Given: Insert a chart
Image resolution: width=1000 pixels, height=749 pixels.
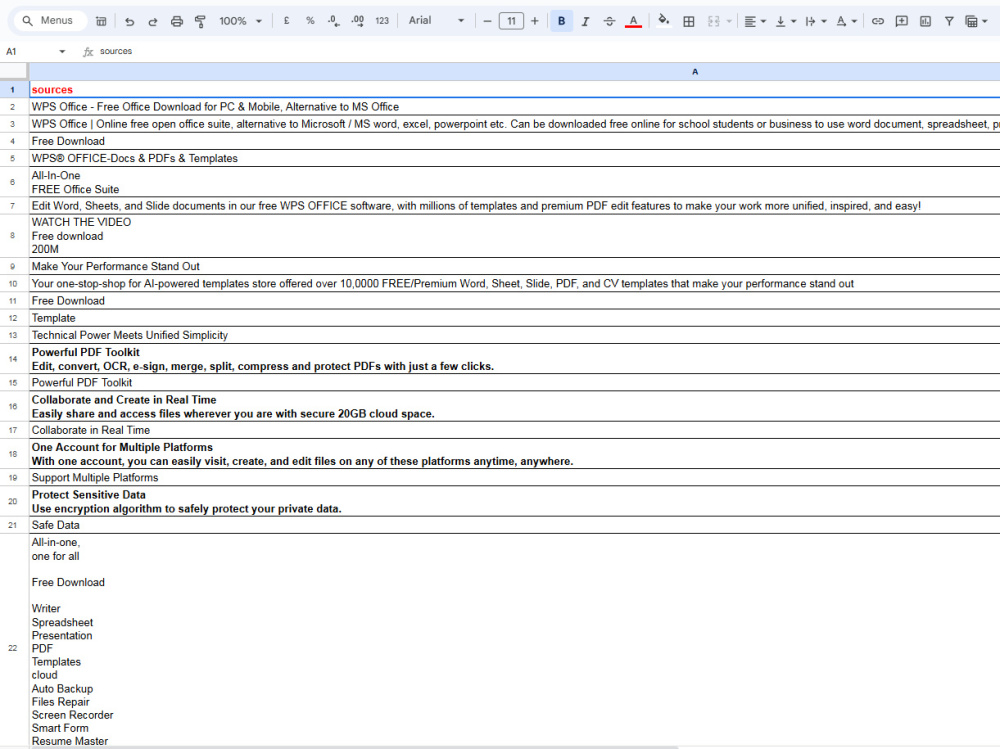Looking at the screenshot, I should pyautogui.click(x=925, y=21).
